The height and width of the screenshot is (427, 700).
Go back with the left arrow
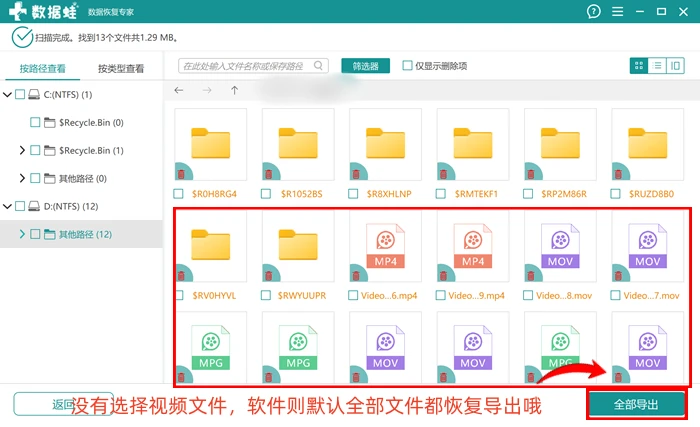pyautogui.click(x=179, y=90)
